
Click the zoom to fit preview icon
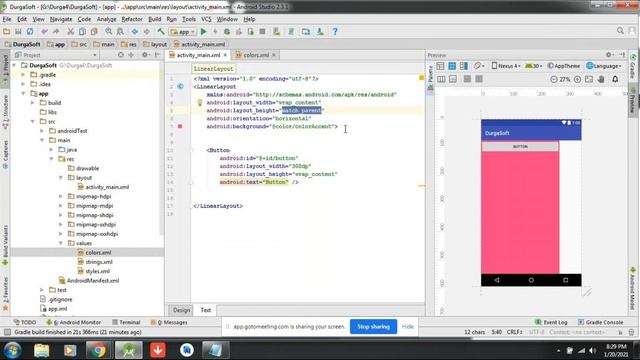click(x=589, y=79)
